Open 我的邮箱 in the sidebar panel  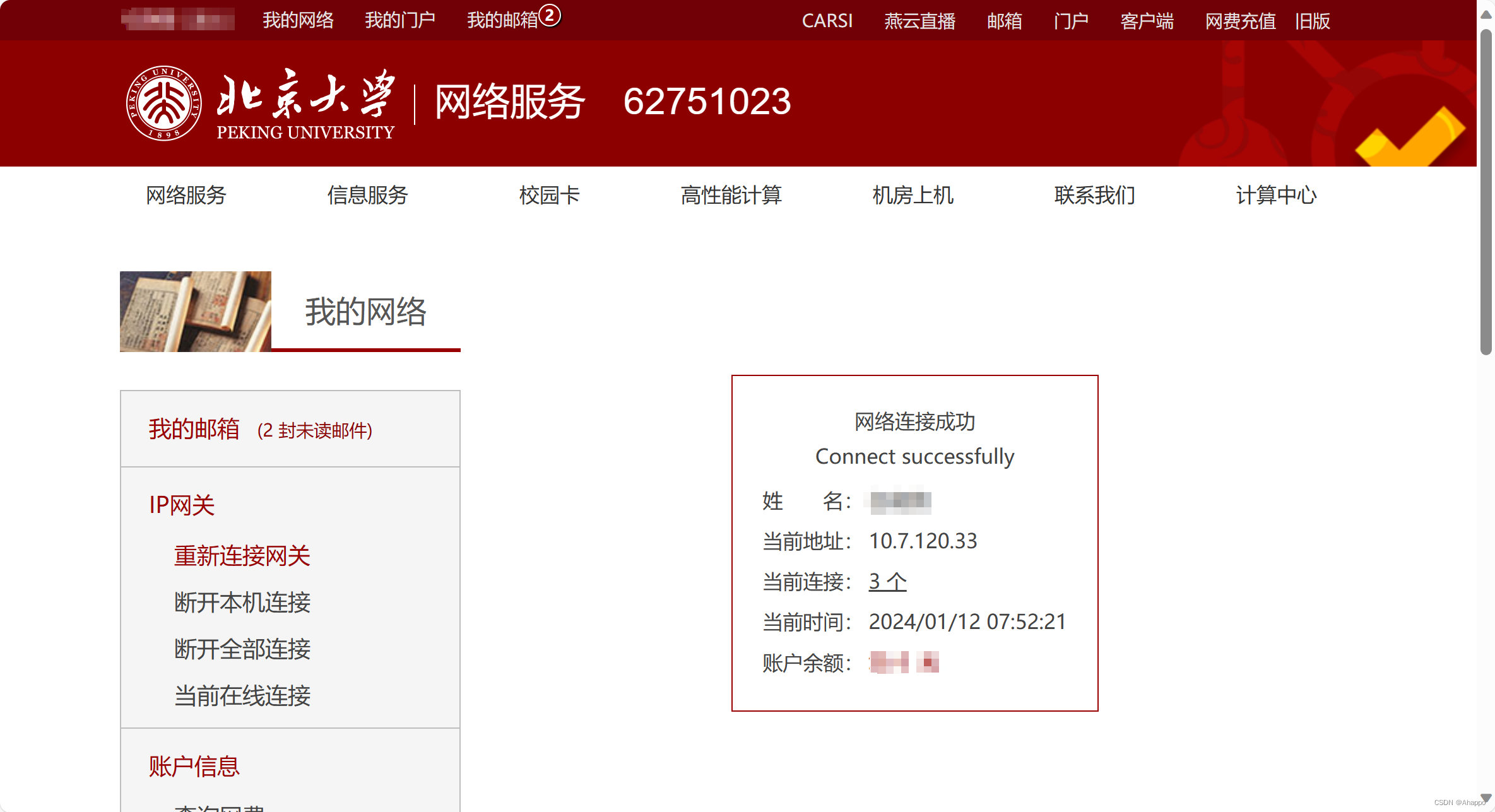194,429
